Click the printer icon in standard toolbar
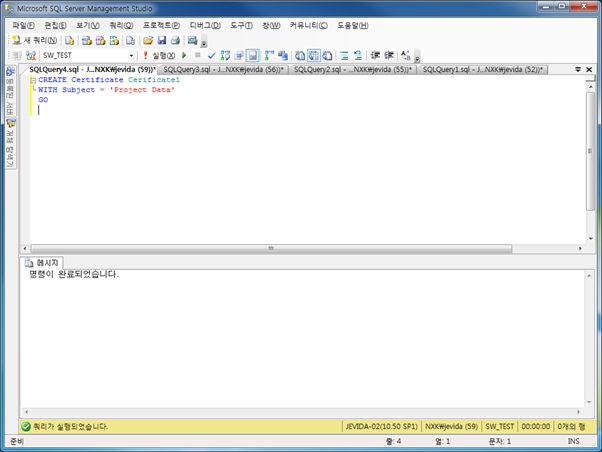 (175, 40)
